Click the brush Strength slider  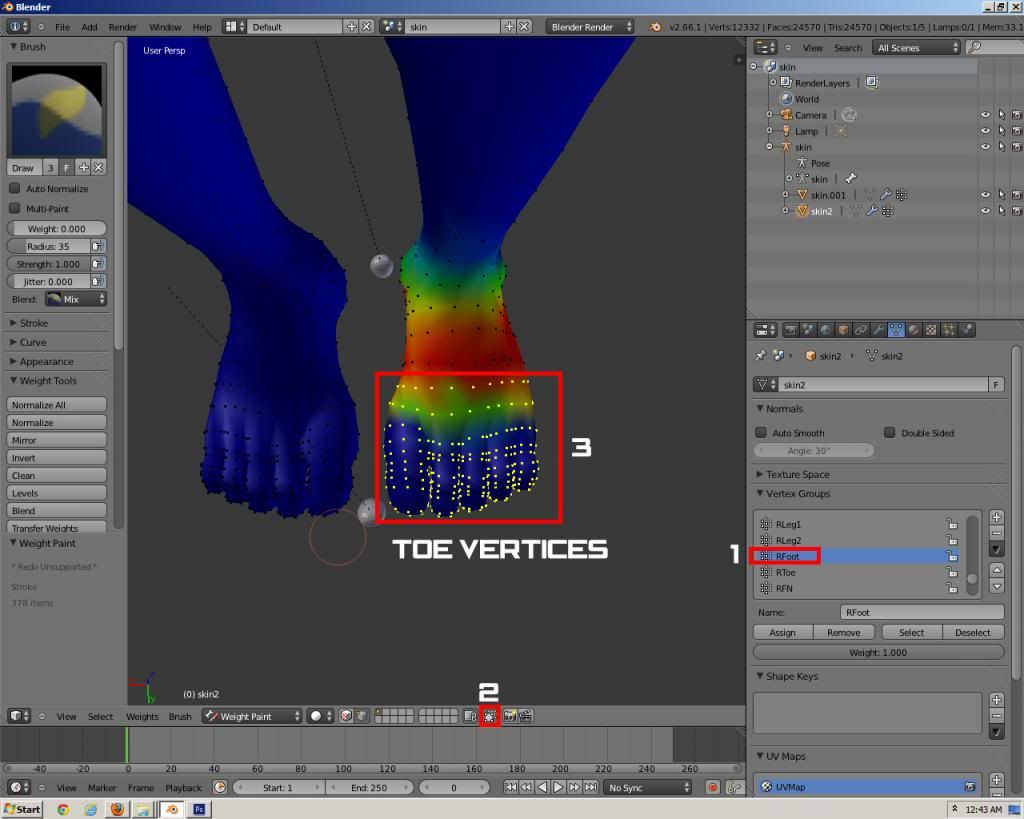pos(48,264)
